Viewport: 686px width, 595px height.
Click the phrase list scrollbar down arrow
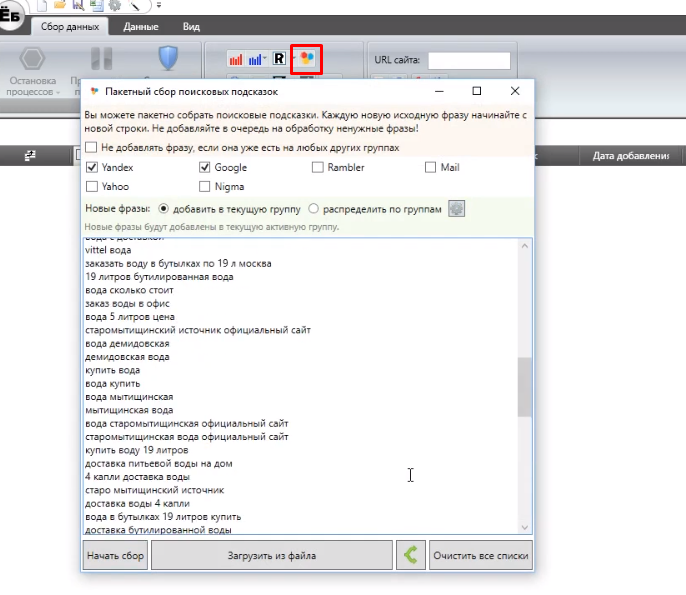[525, 527]
